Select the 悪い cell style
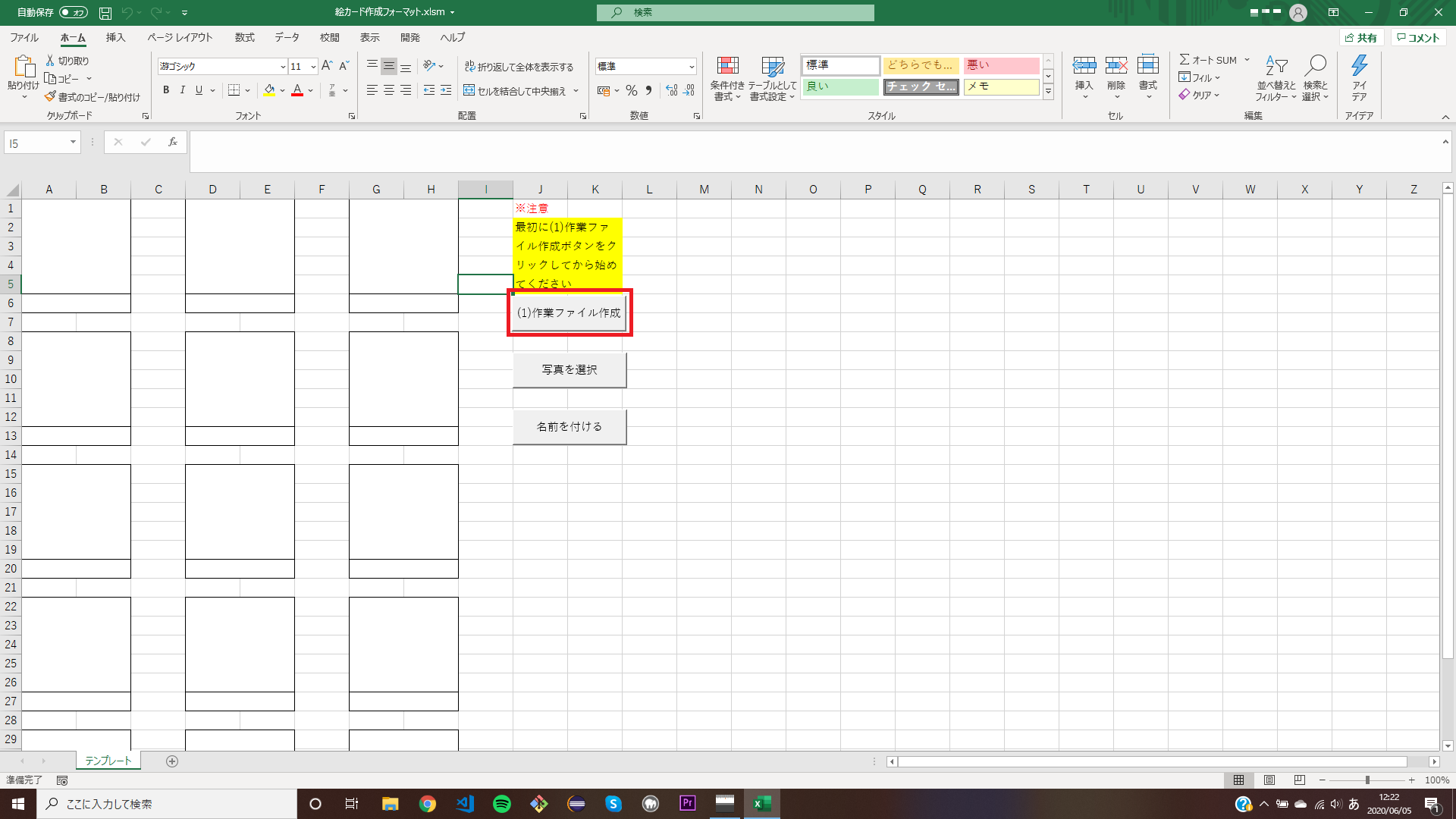 [x=1001, y=65]
